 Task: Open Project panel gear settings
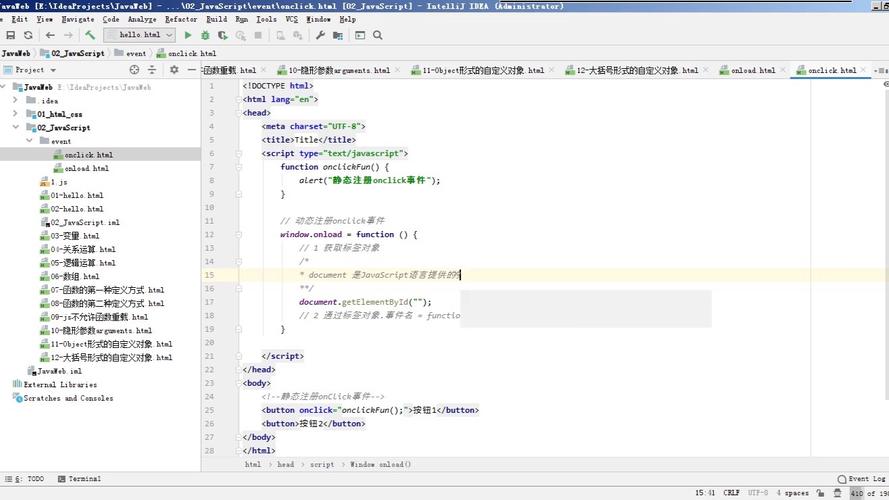coord(174,70)
